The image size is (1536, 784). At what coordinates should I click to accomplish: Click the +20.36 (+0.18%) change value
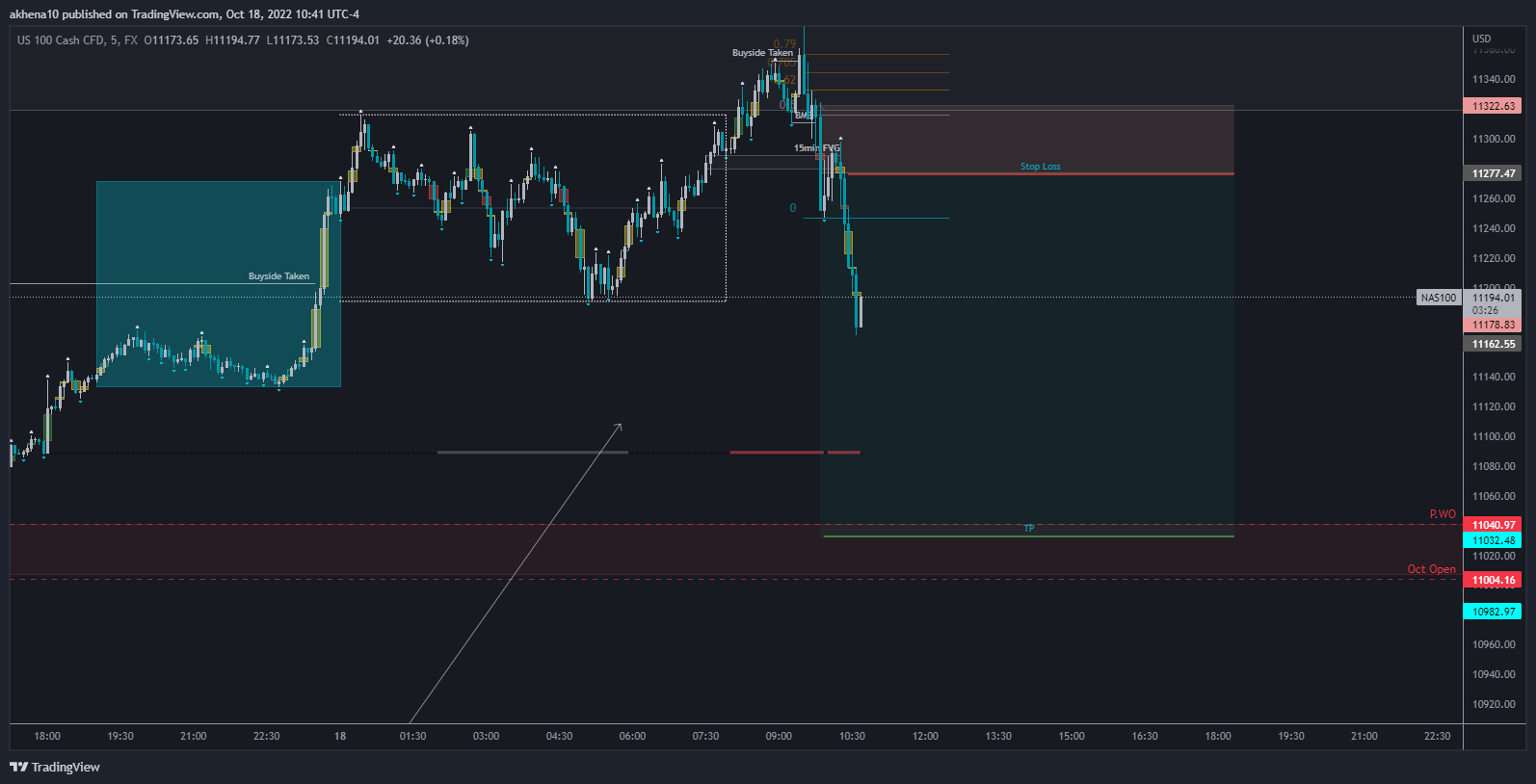428,40
